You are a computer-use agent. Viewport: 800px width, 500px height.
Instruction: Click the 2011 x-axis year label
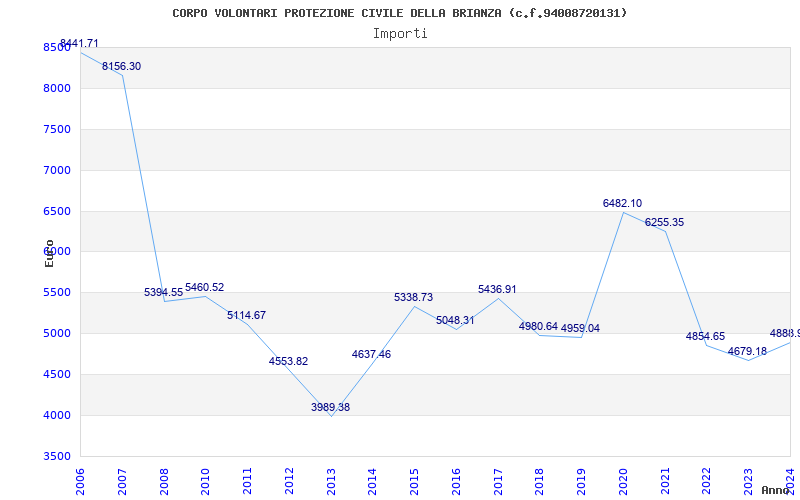tap(247, 482)
